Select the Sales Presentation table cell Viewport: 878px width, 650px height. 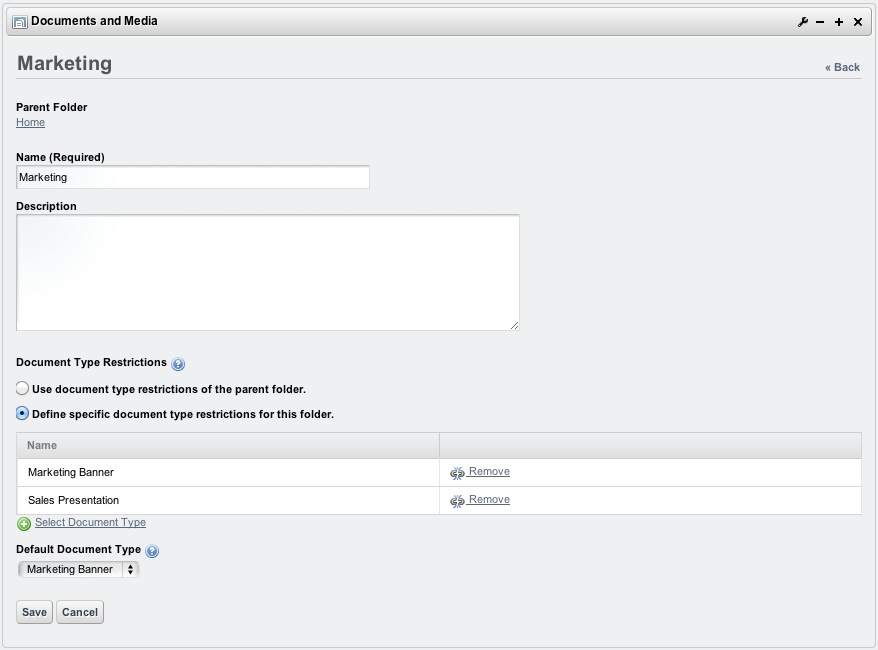tap(228, 501)
